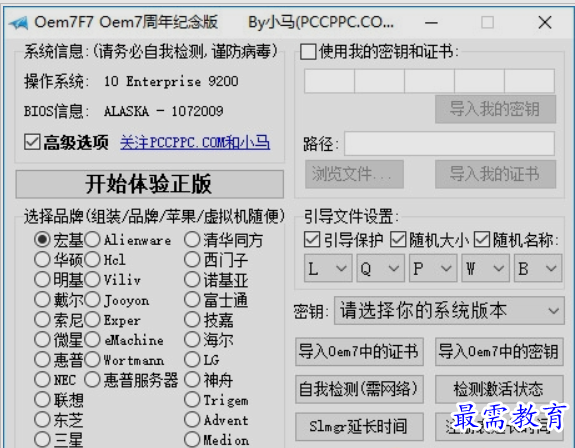Select 宏基 brand radio button
Screen dimensions: 575x448
tap(42, 239)
